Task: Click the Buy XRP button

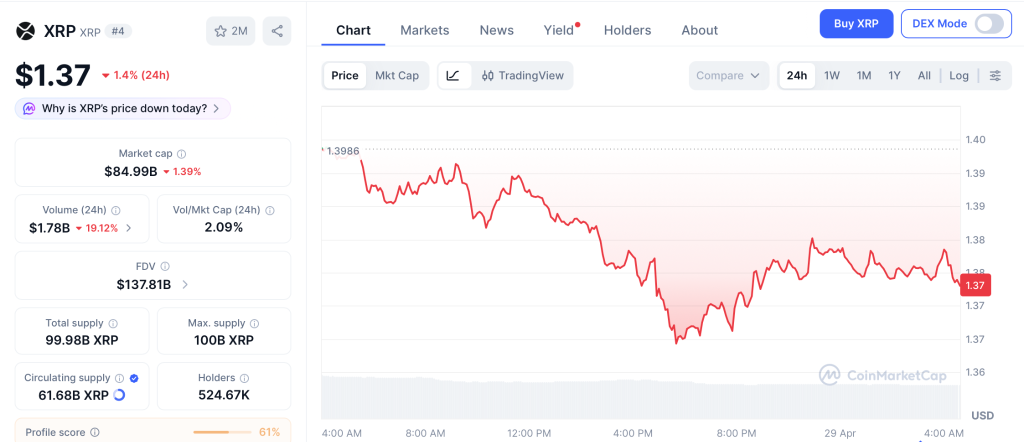Action: click(x=856, y=23)
